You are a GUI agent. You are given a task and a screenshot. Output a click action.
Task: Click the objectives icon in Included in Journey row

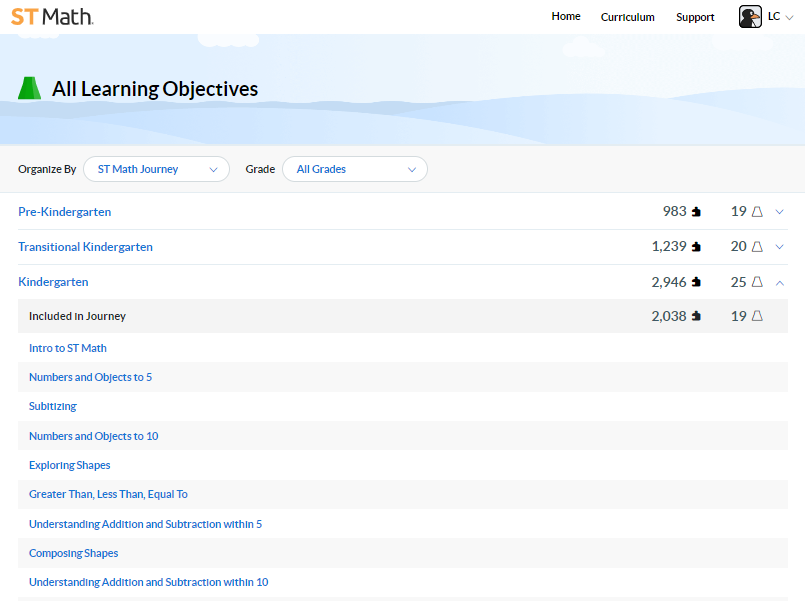click(x=757, y=316)
